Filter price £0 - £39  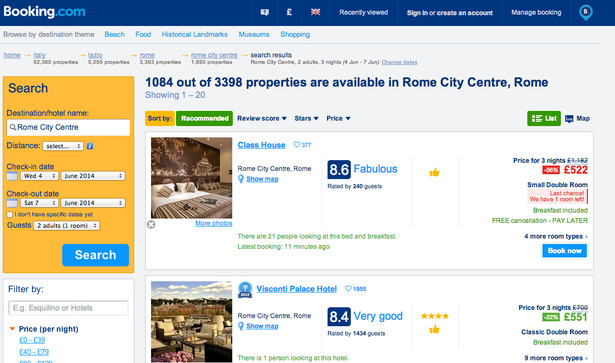click(32, 340)
